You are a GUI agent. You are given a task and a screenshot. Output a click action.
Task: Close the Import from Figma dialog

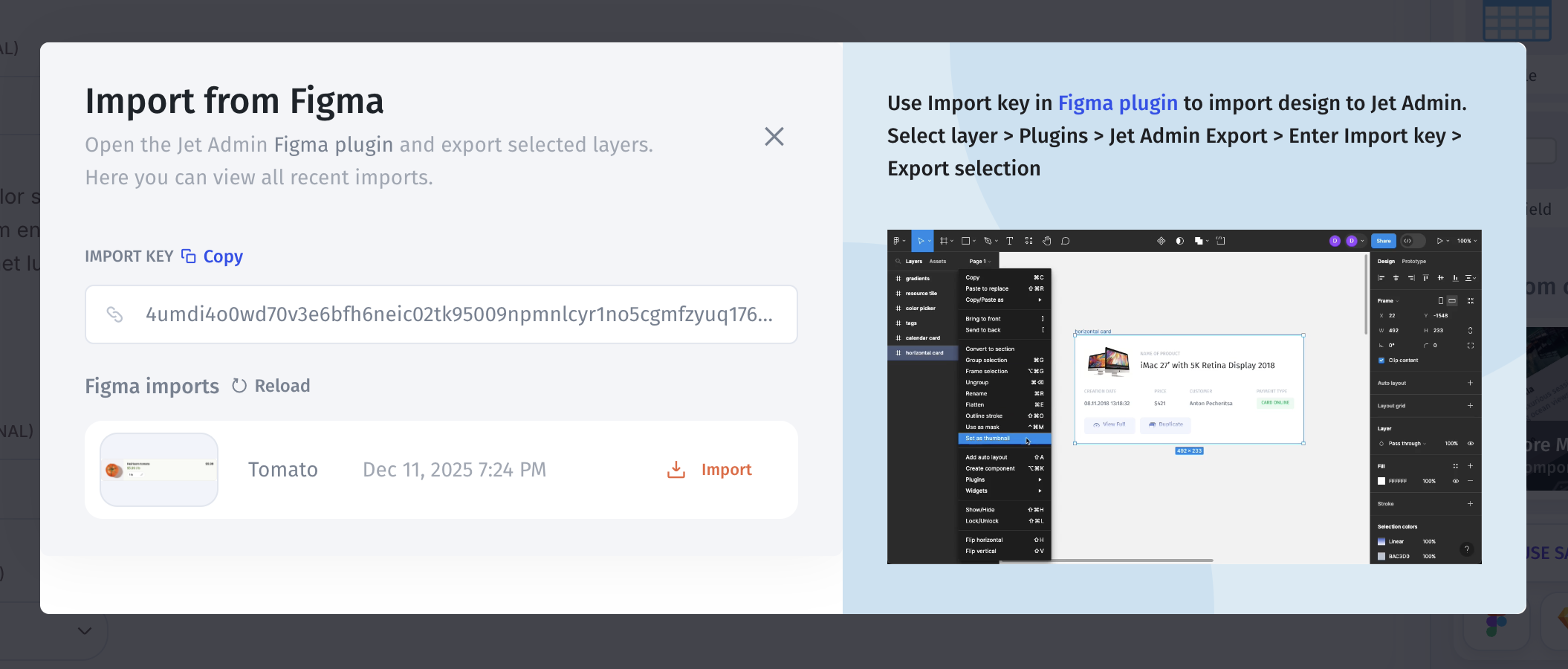point(774,136)
